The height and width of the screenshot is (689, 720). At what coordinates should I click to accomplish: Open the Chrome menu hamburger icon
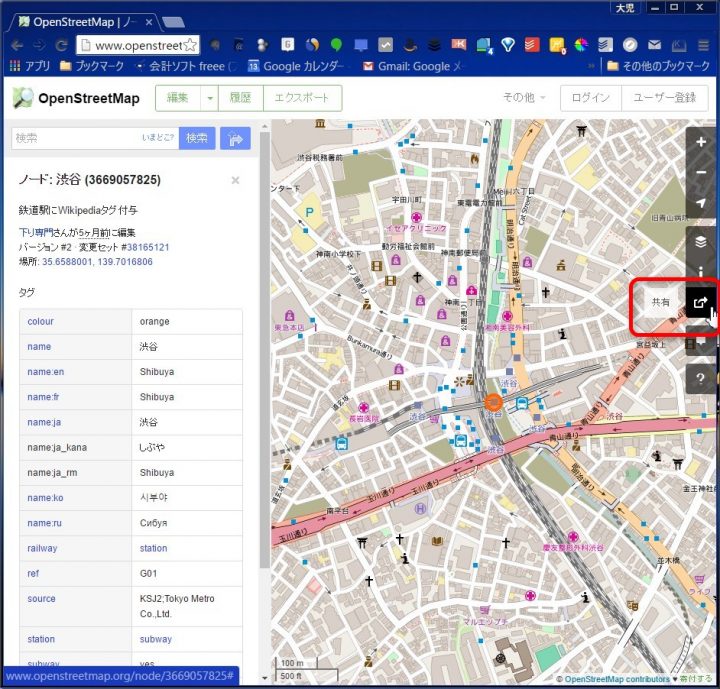tap(703, 45)
